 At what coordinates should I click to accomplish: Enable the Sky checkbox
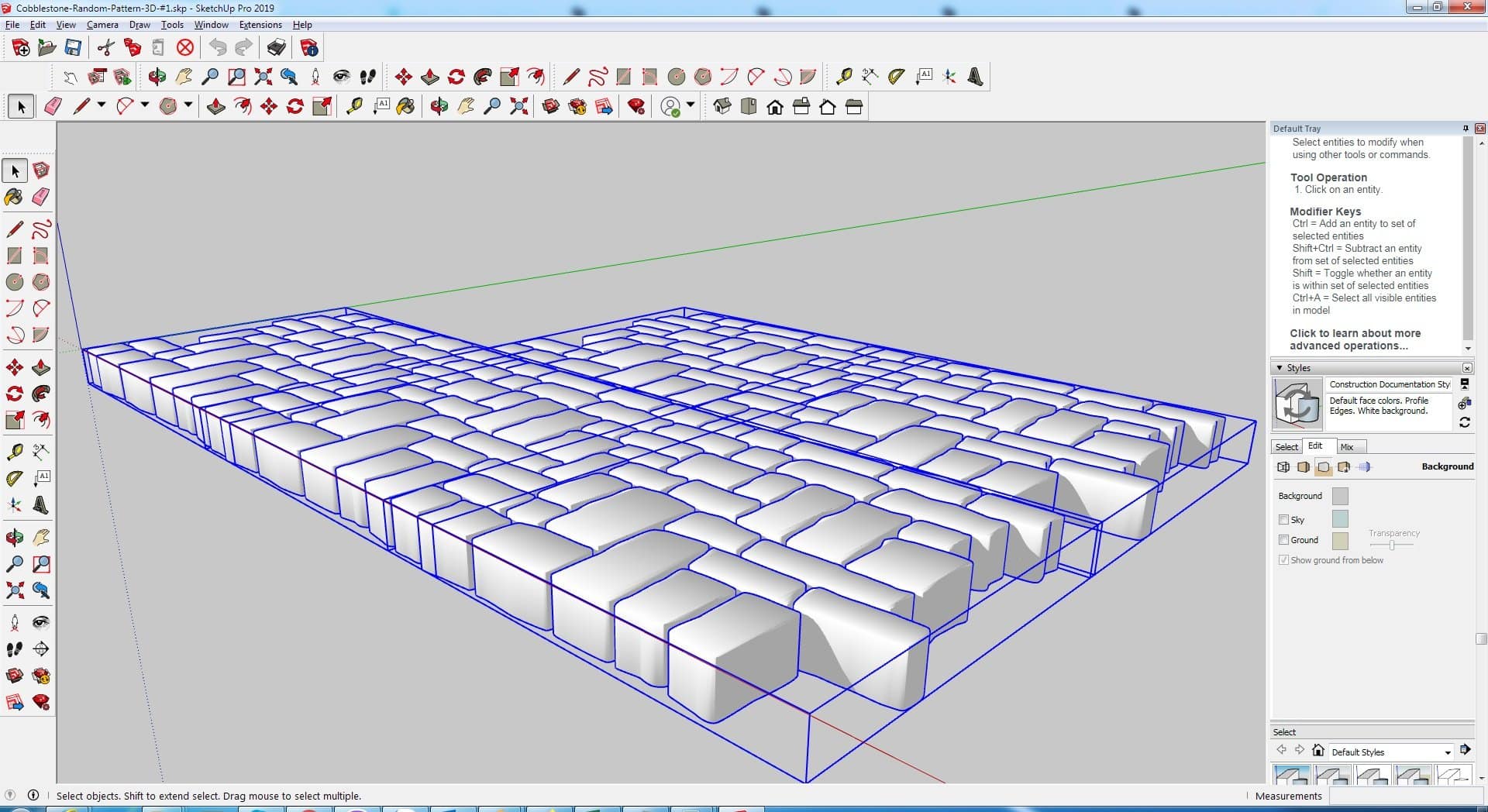[x=1283, y=520]
